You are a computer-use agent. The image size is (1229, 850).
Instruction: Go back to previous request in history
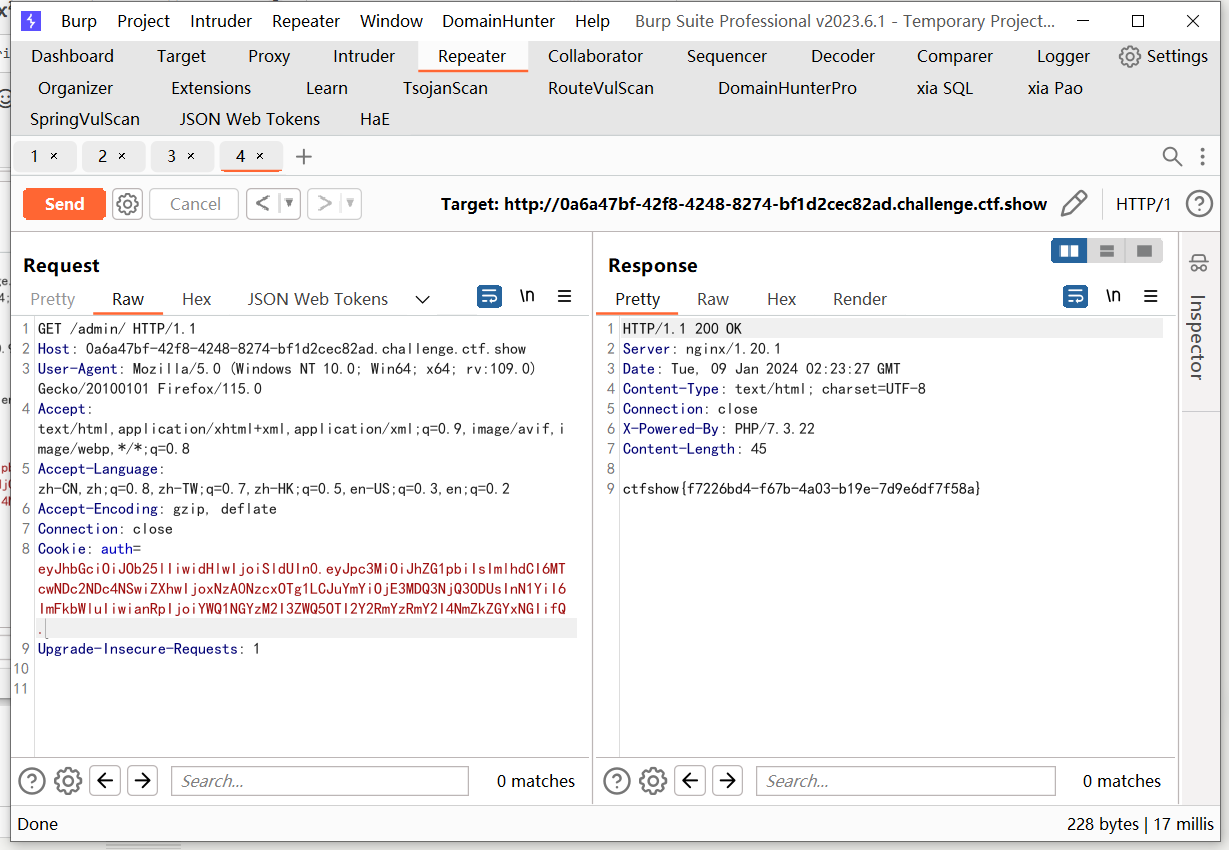click(x=263, y=204)
